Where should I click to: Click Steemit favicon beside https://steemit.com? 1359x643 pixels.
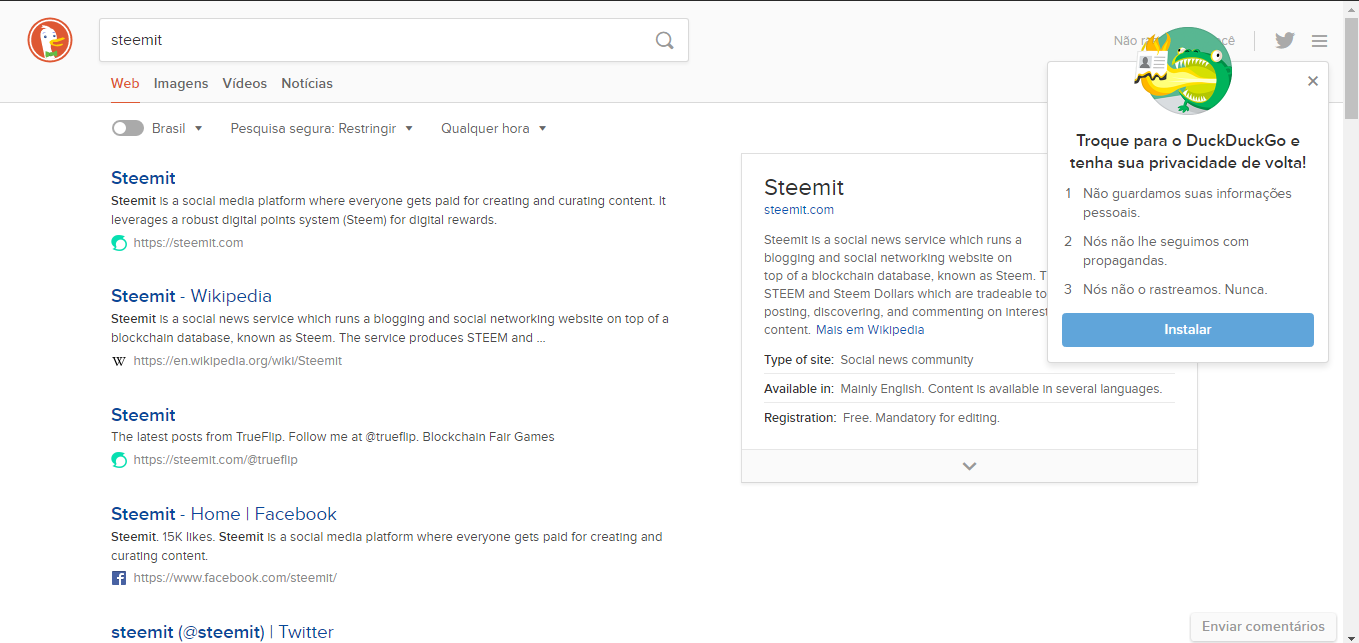point(119,243)
